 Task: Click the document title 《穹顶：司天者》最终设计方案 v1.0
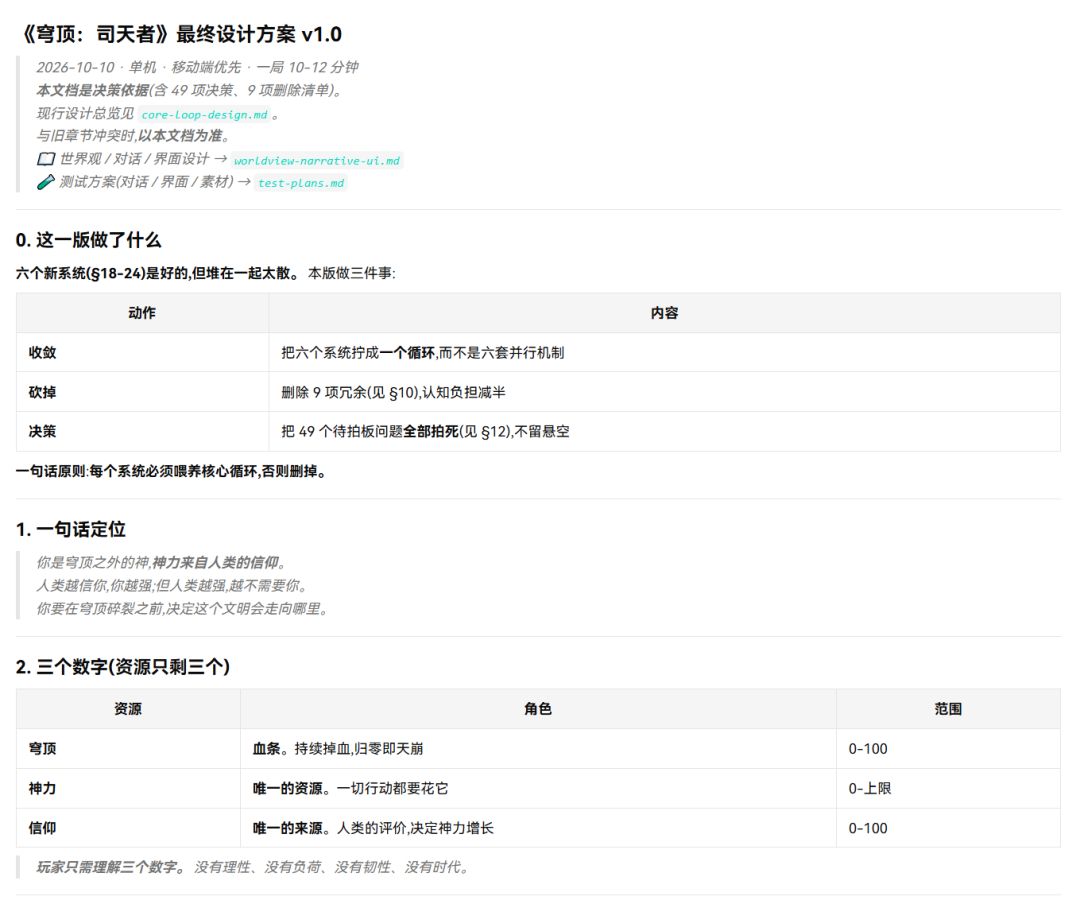(180, 34)
